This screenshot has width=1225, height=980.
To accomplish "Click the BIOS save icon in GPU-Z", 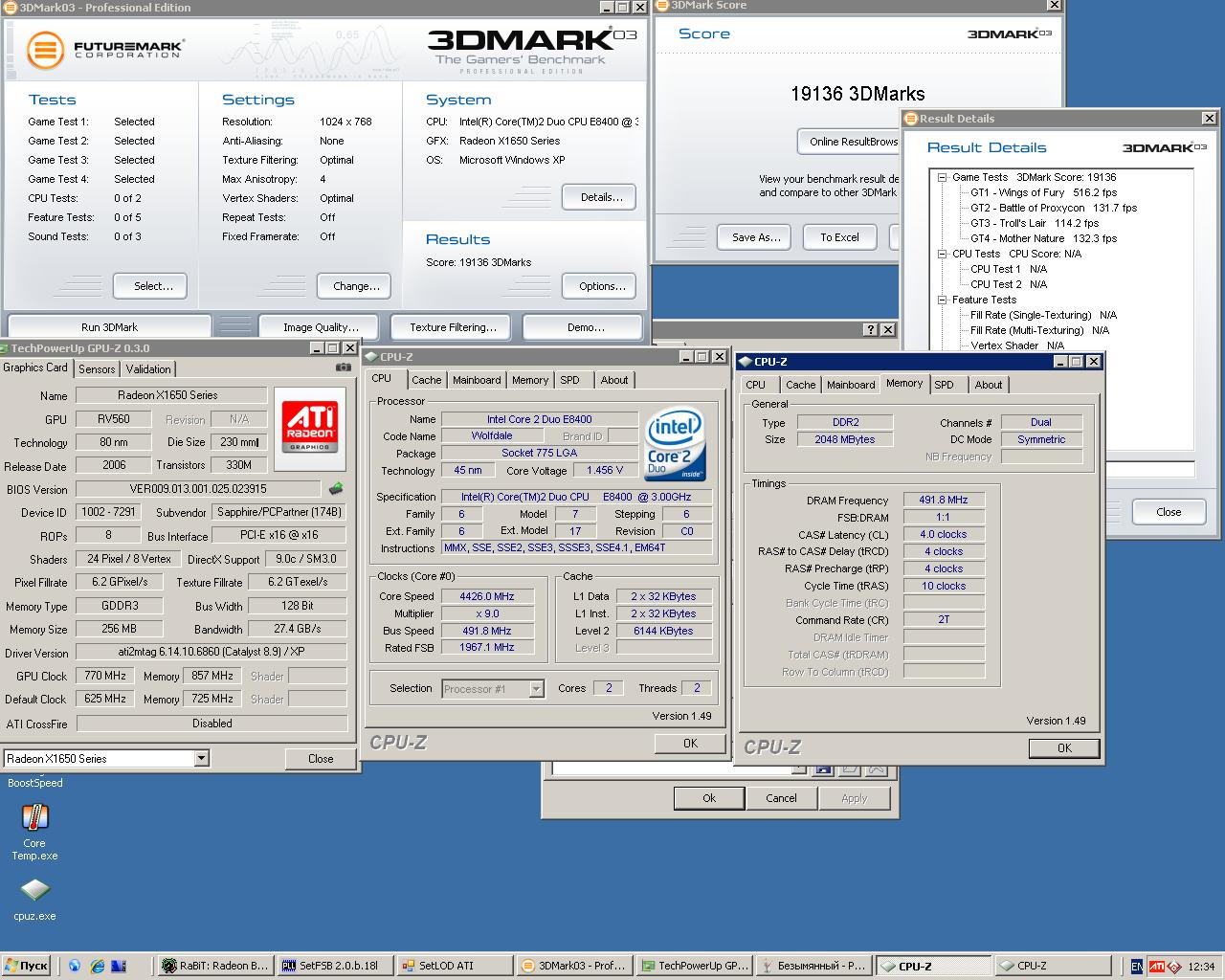I will [x=336, y=488].
